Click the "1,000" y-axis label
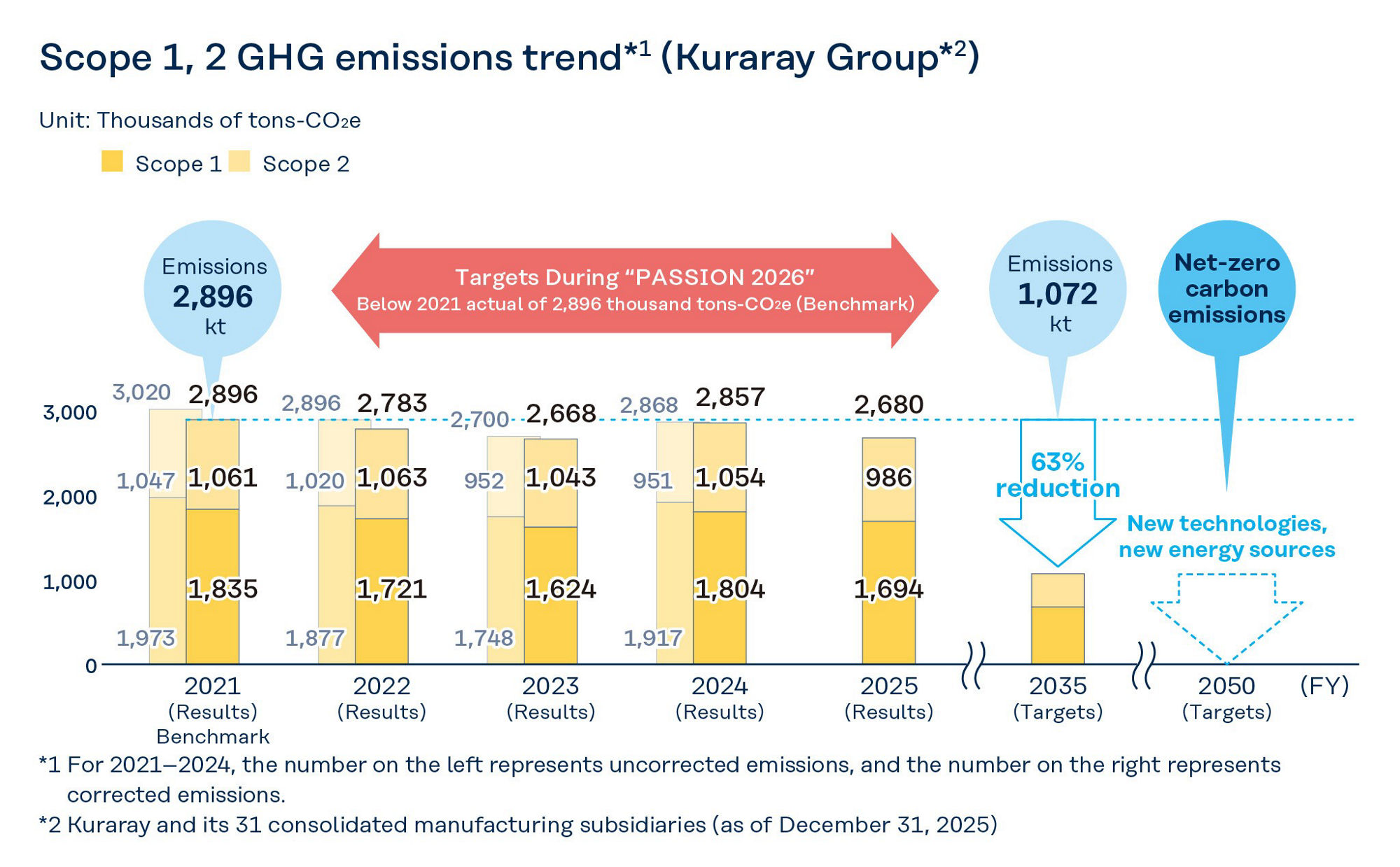Viewport: 1400px width, 867px height. click(x=70, y=582)
